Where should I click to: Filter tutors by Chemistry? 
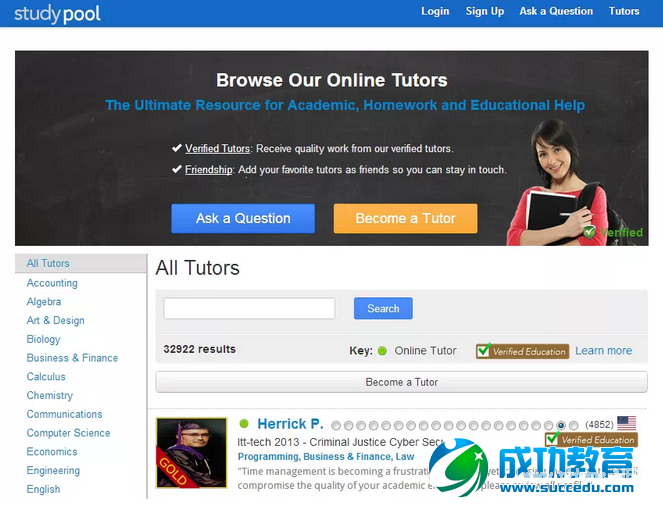point(49,395)
